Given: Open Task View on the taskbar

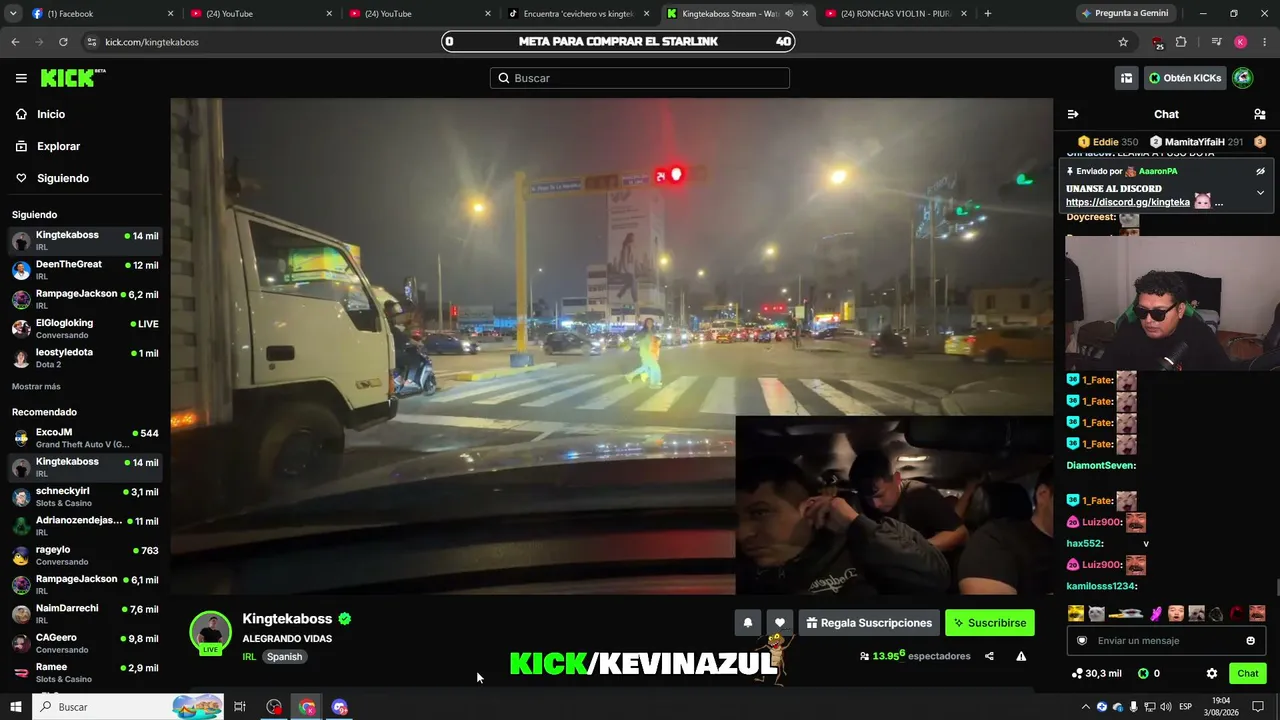Looking at the screenshot, I should tap(240, 707).
